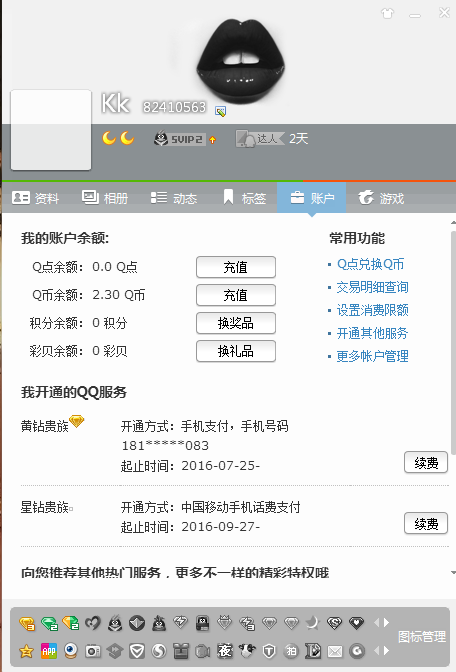Click the grey crown diamond icon
This screenshot has width=456, height=672.
[x=225, y=622]
